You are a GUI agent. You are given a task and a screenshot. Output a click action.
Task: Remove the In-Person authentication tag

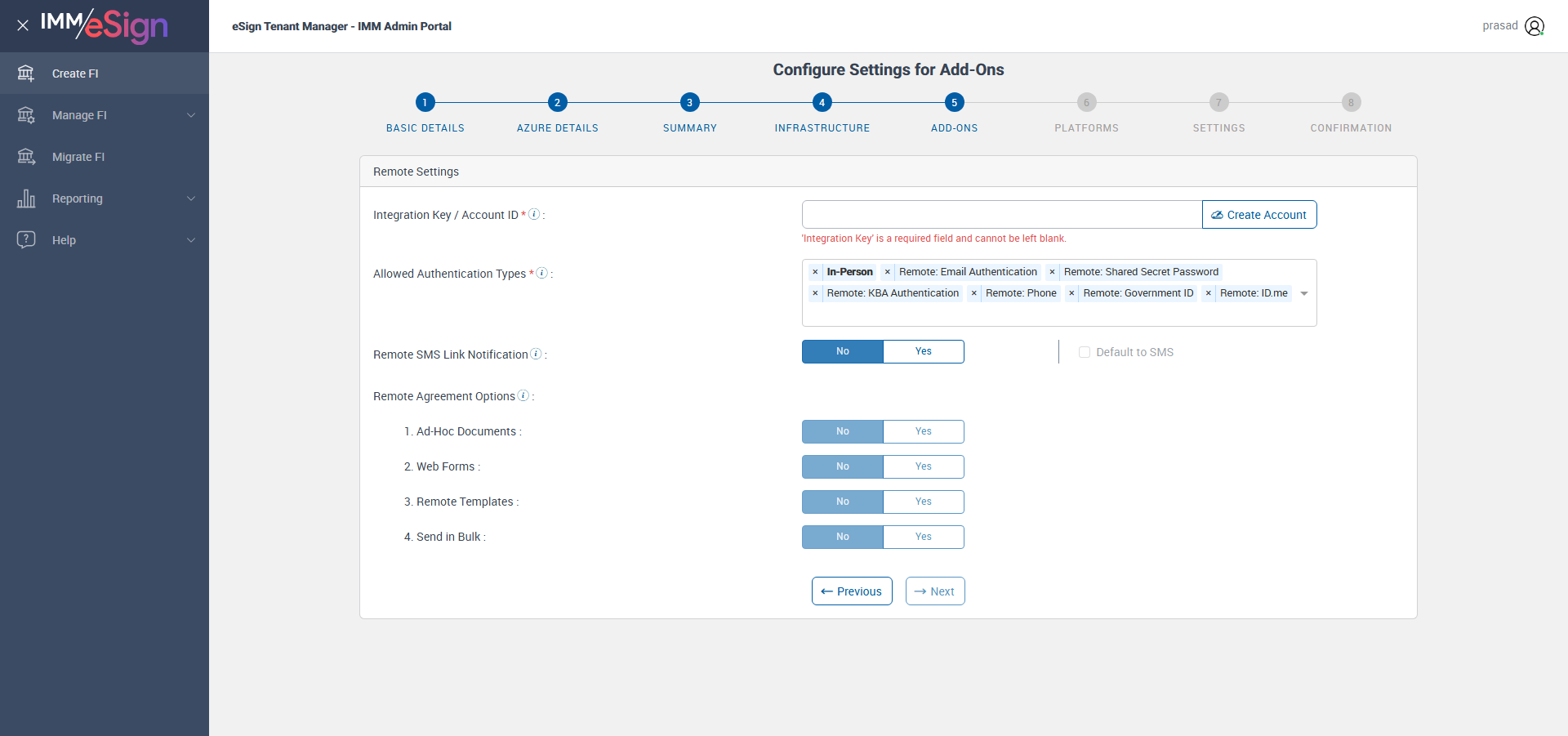click(x=815, y=272)
